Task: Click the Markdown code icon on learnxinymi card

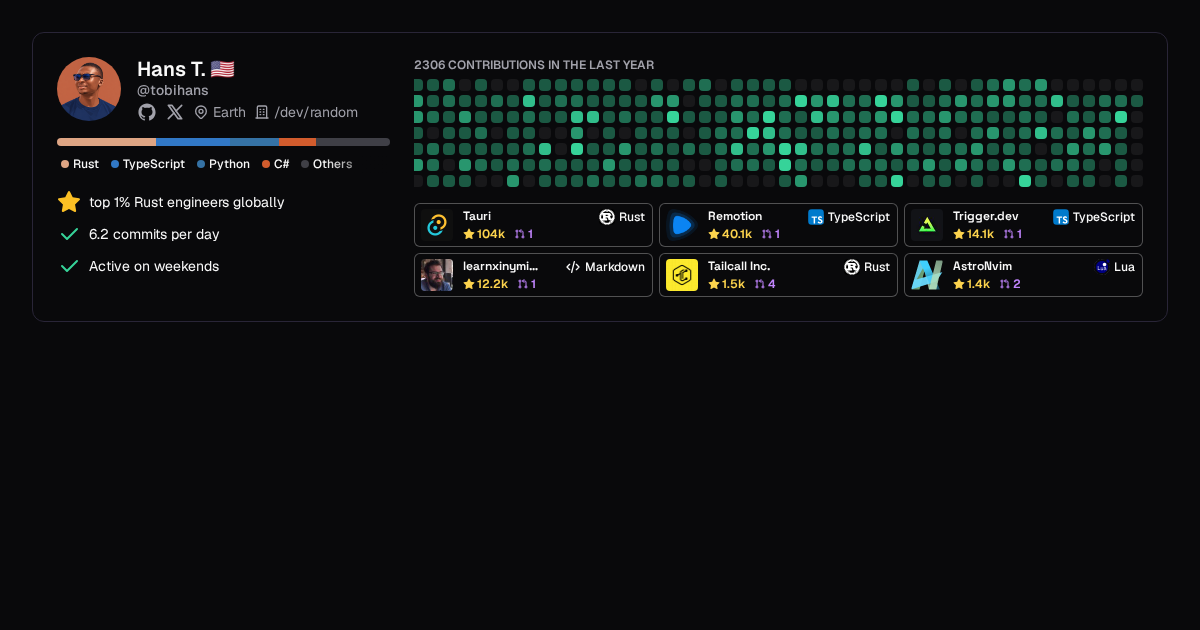Action: tap(573, 267)
